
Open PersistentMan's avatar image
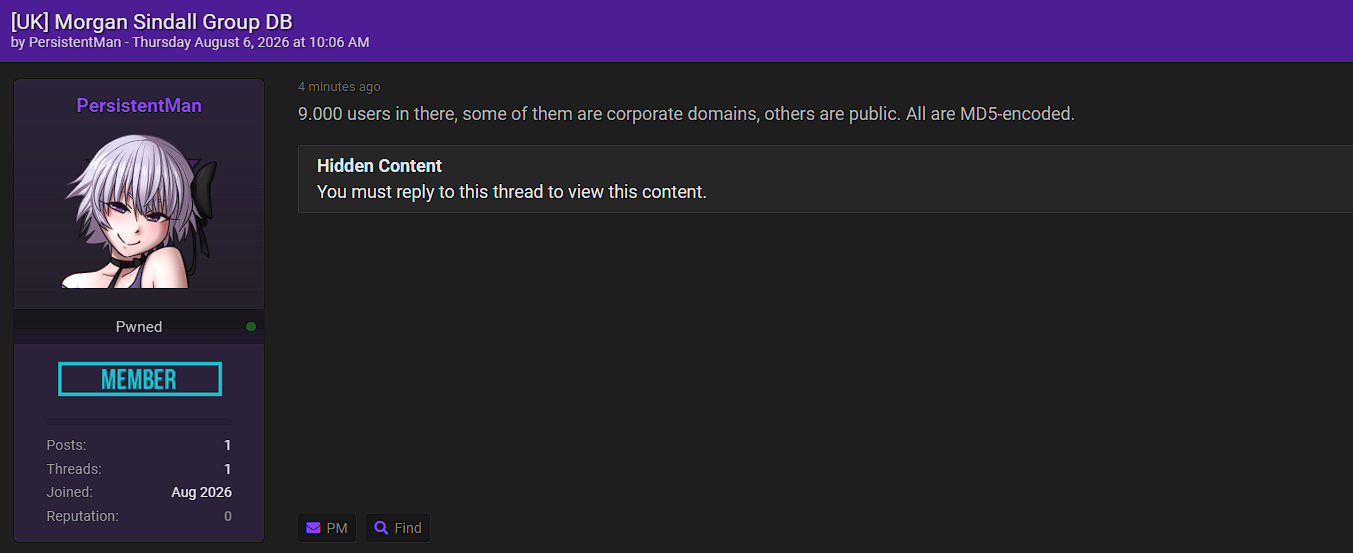[x=139, y=211]
